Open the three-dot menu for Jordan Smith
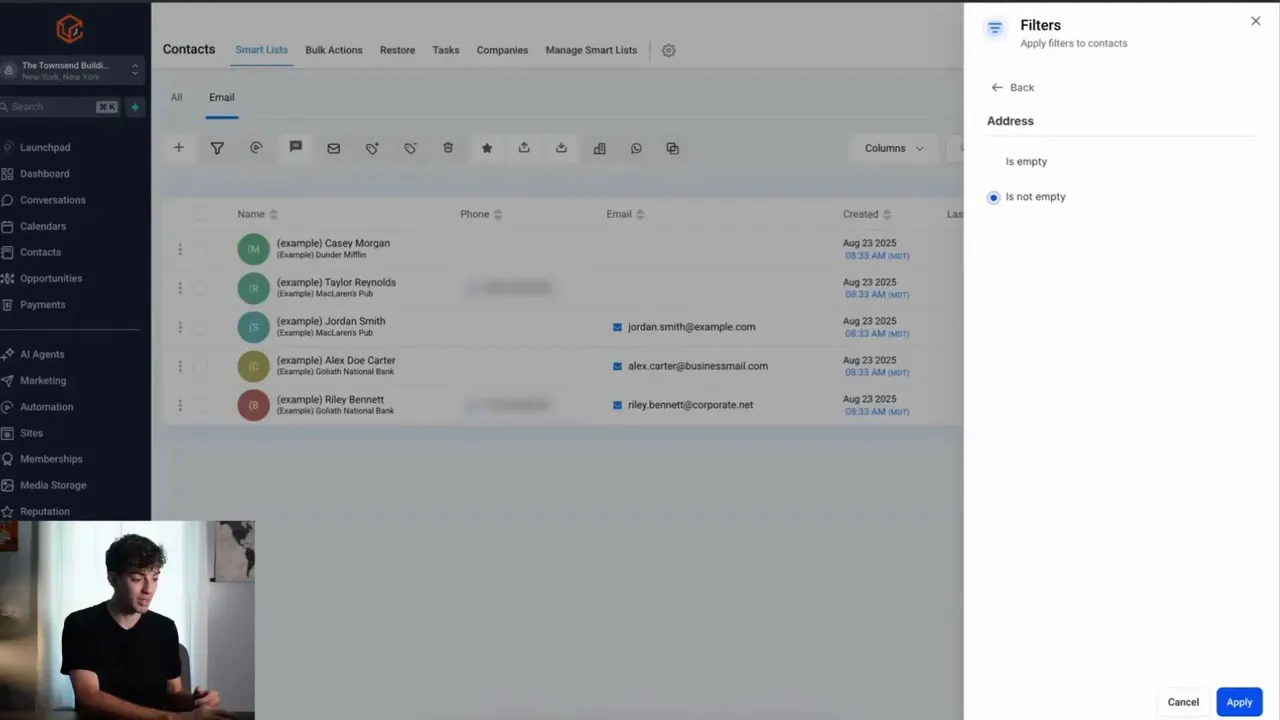The image size is (1280, 720). 180,327
